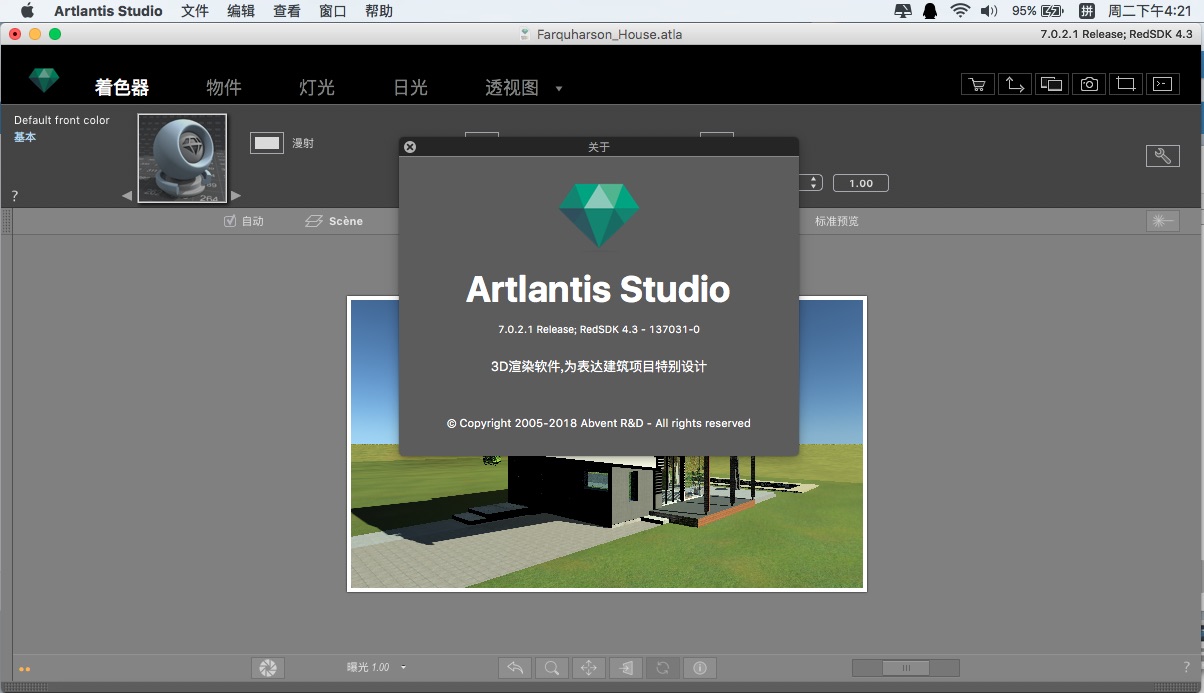Viewport: 1204px width, 693px height.
Task: Click the Copyright 2005-2018 Abvent text
Action: click(599, 423)
